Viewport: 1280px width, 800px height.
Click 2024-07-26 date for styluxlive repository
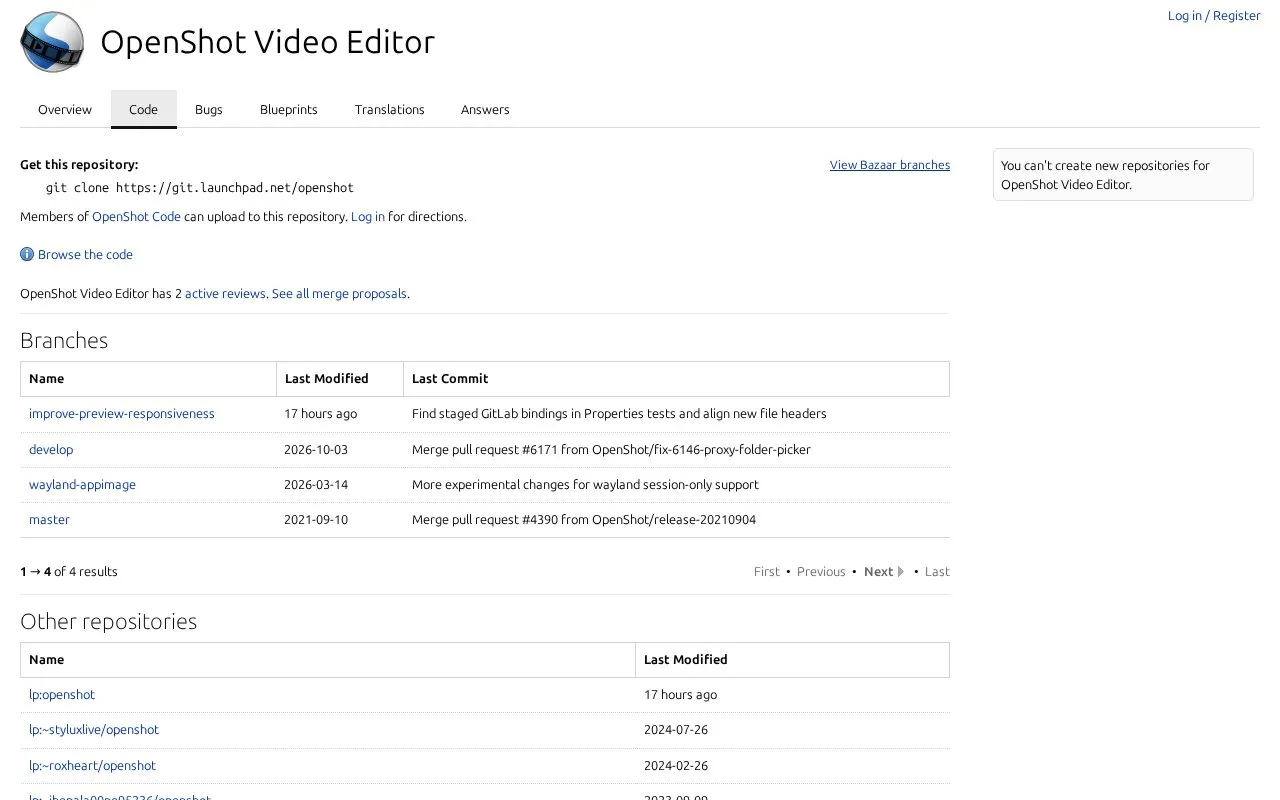point(676,729)
